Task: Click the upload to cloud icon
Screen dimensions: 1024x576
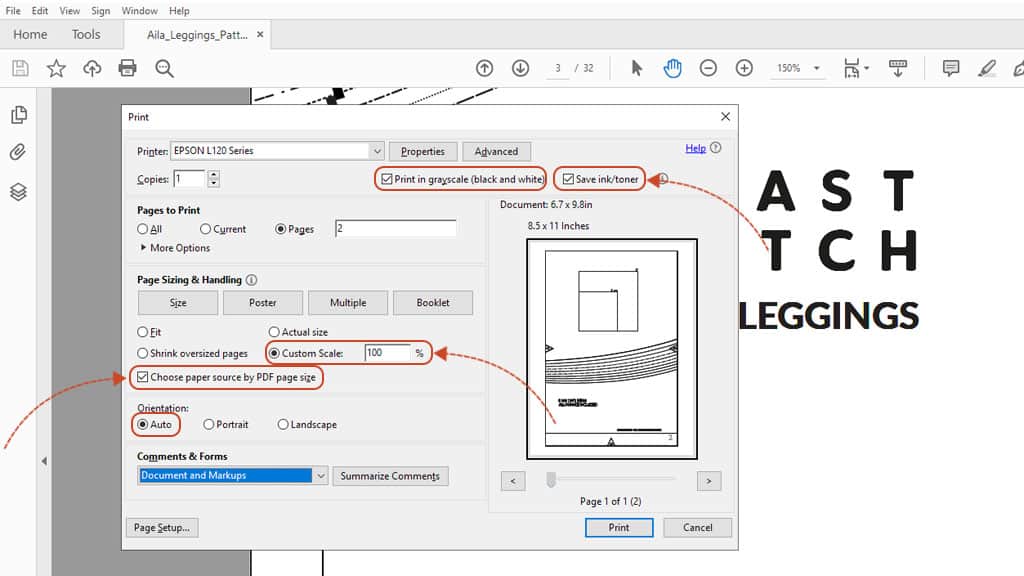Action: 92,68
